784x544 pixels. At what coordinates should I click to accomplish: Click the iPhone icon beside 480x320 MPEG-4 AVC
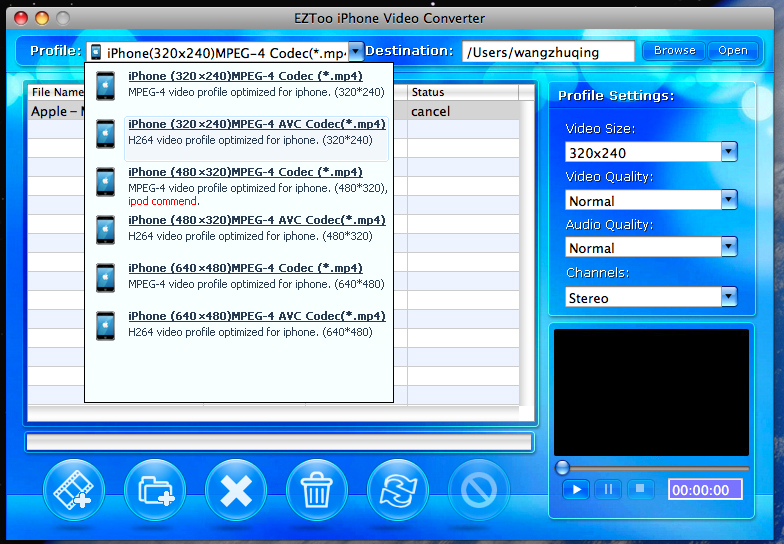106,230
